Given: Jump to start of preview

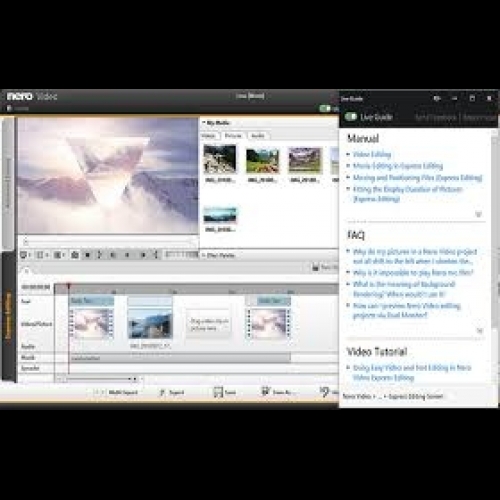Looking at the screenshot, I should click(99, 255).
